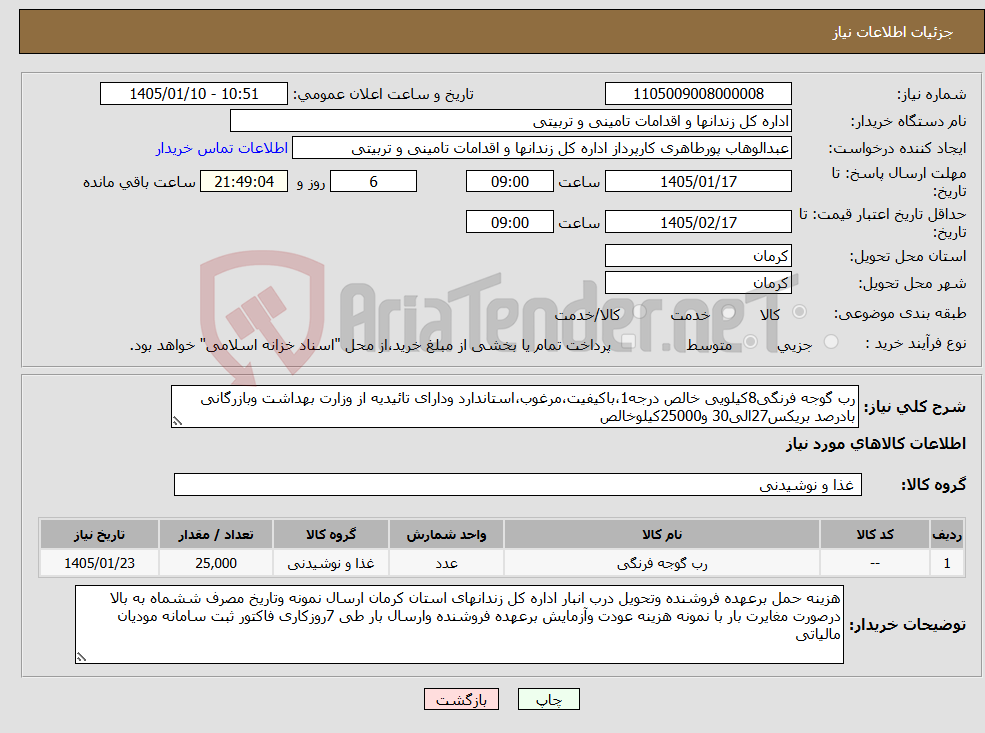Toggle the Islamic treasury payment checkbox

pyautogui.click(x=628, y=342)
